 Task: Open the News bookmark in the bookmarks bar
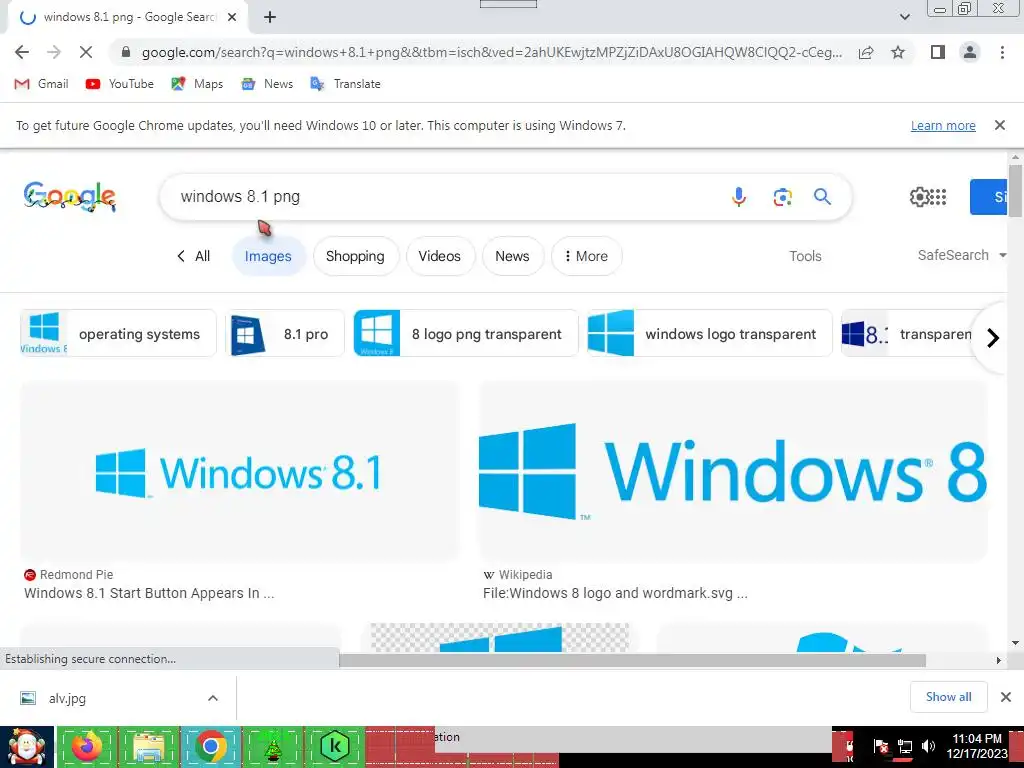(267, 84)
